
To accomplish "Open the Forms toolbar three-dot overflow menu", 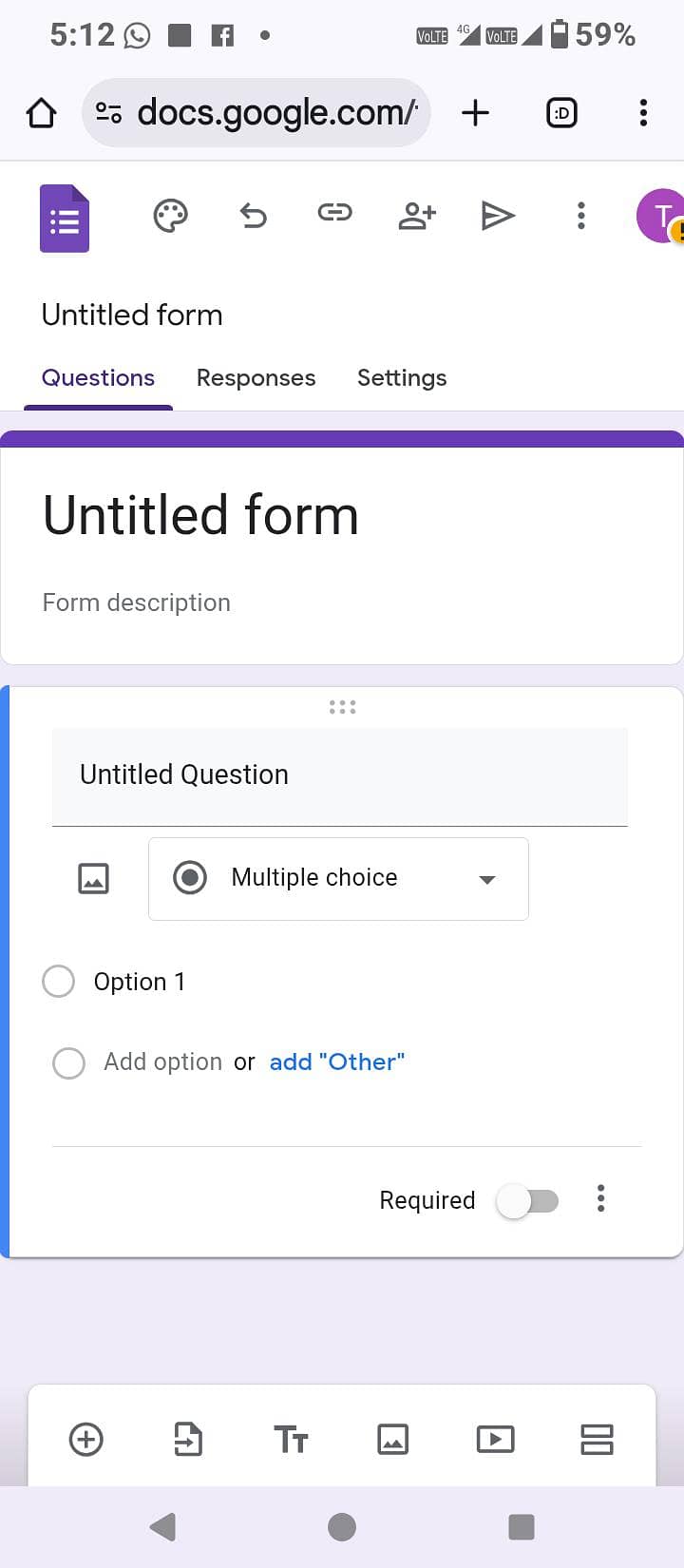I will coord(581,216).
